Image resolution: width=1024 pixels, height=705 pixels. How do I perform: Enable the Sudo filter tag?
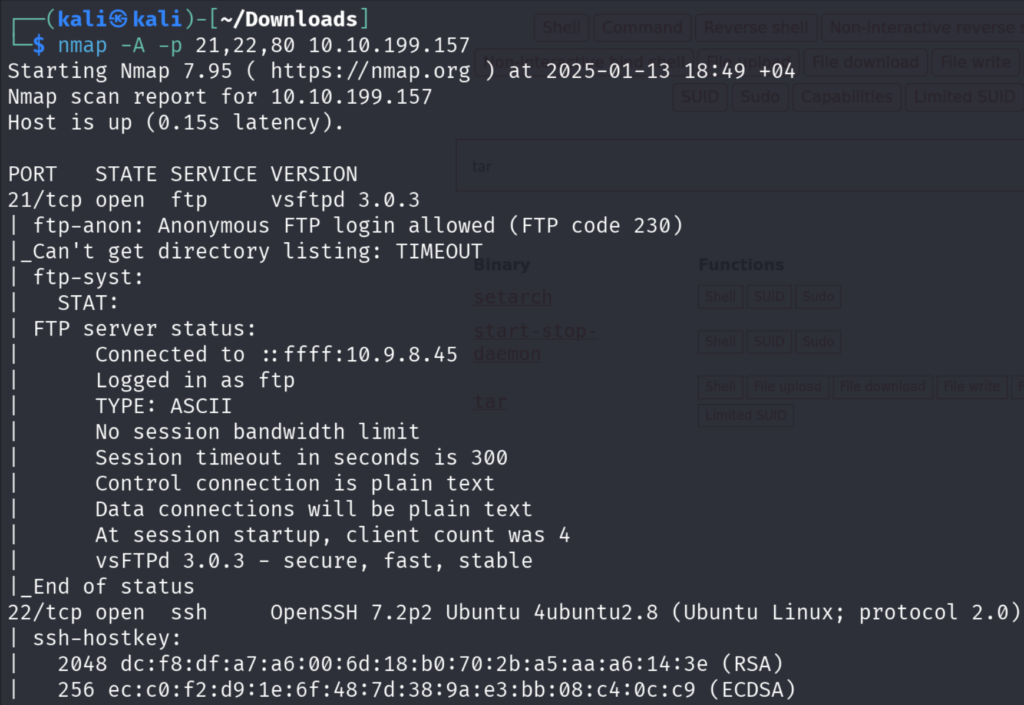[759, 96]
